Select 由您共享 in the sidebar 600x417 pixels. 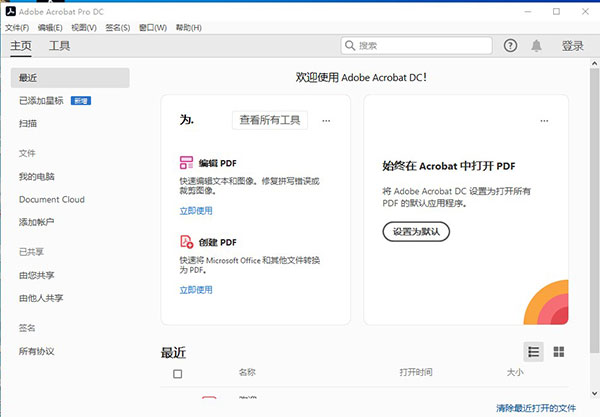click(x=37, y=275)
